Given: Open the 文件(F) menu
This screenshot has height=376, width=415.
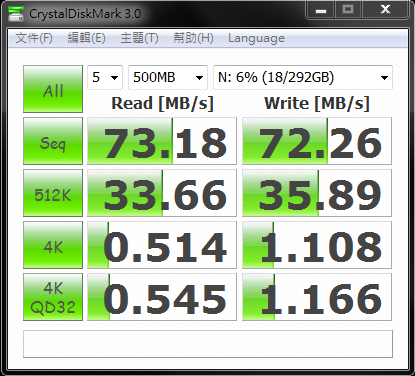Looking at the screenshot, I should [x=34, y=38].
